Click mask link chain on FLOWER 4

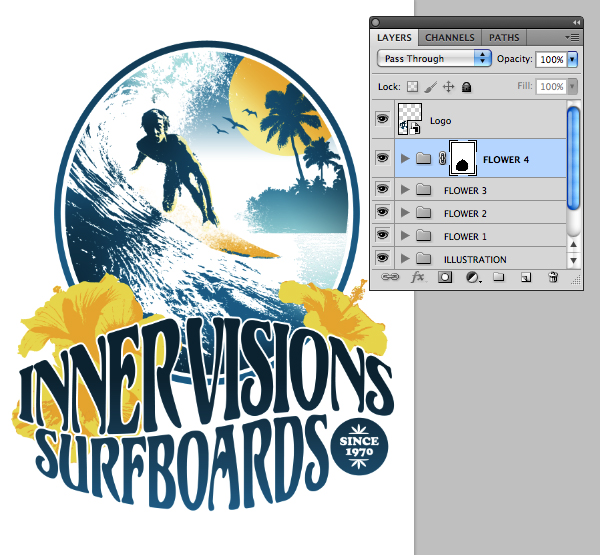[x=442, y=158]
